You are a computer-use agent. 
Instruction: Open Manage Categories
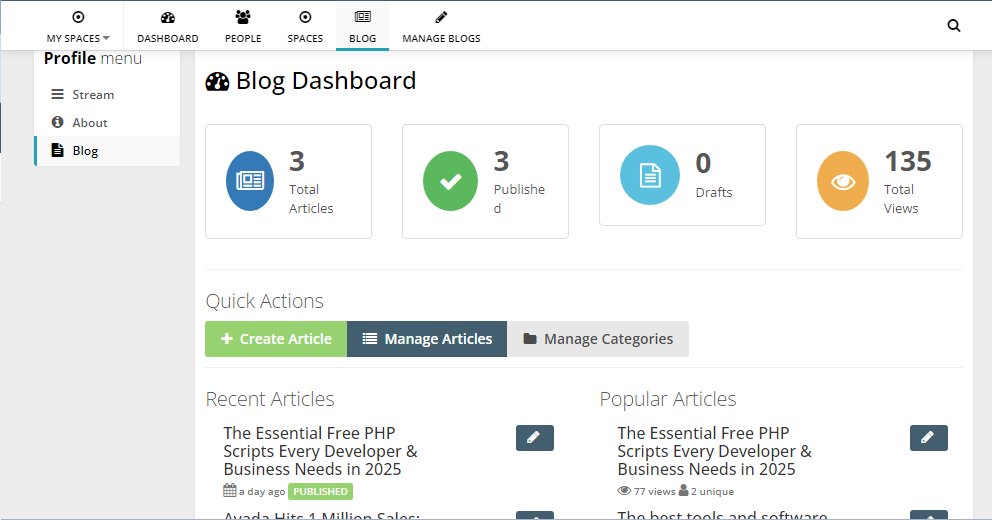pos(598,339)
